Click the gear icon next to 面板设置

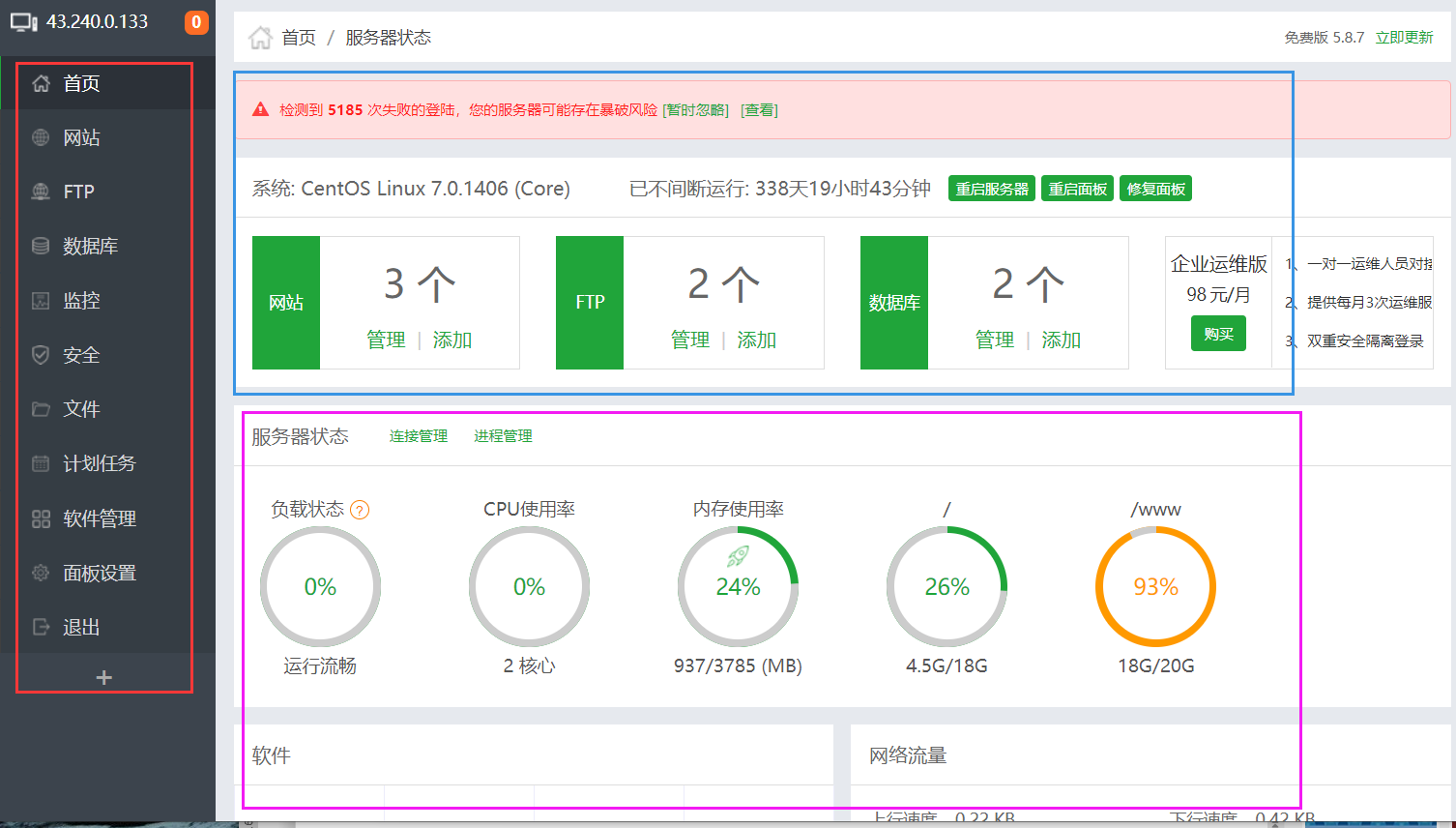coord(41,573)
